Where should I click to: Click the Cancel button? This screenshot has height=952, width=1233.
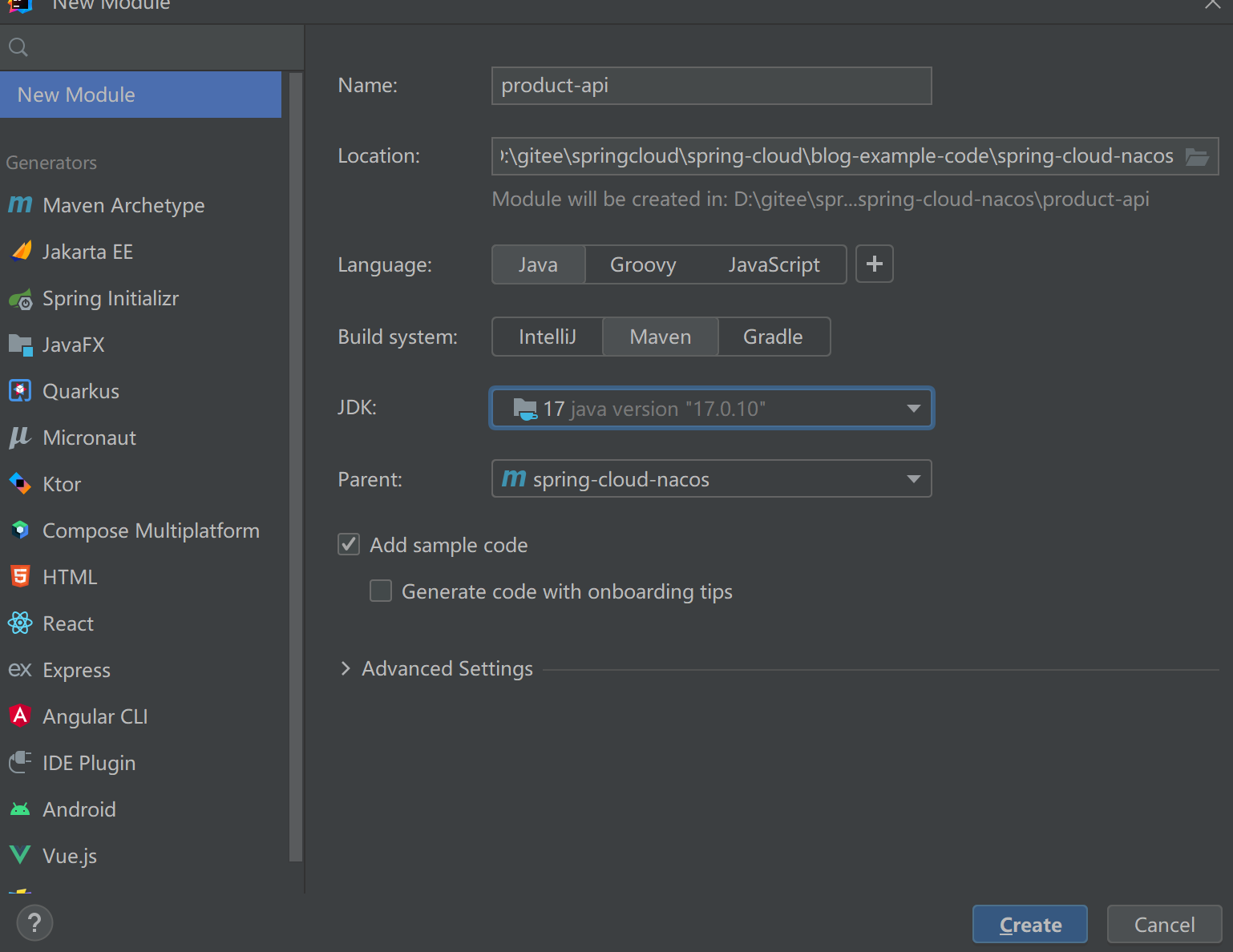point(1164,925)
